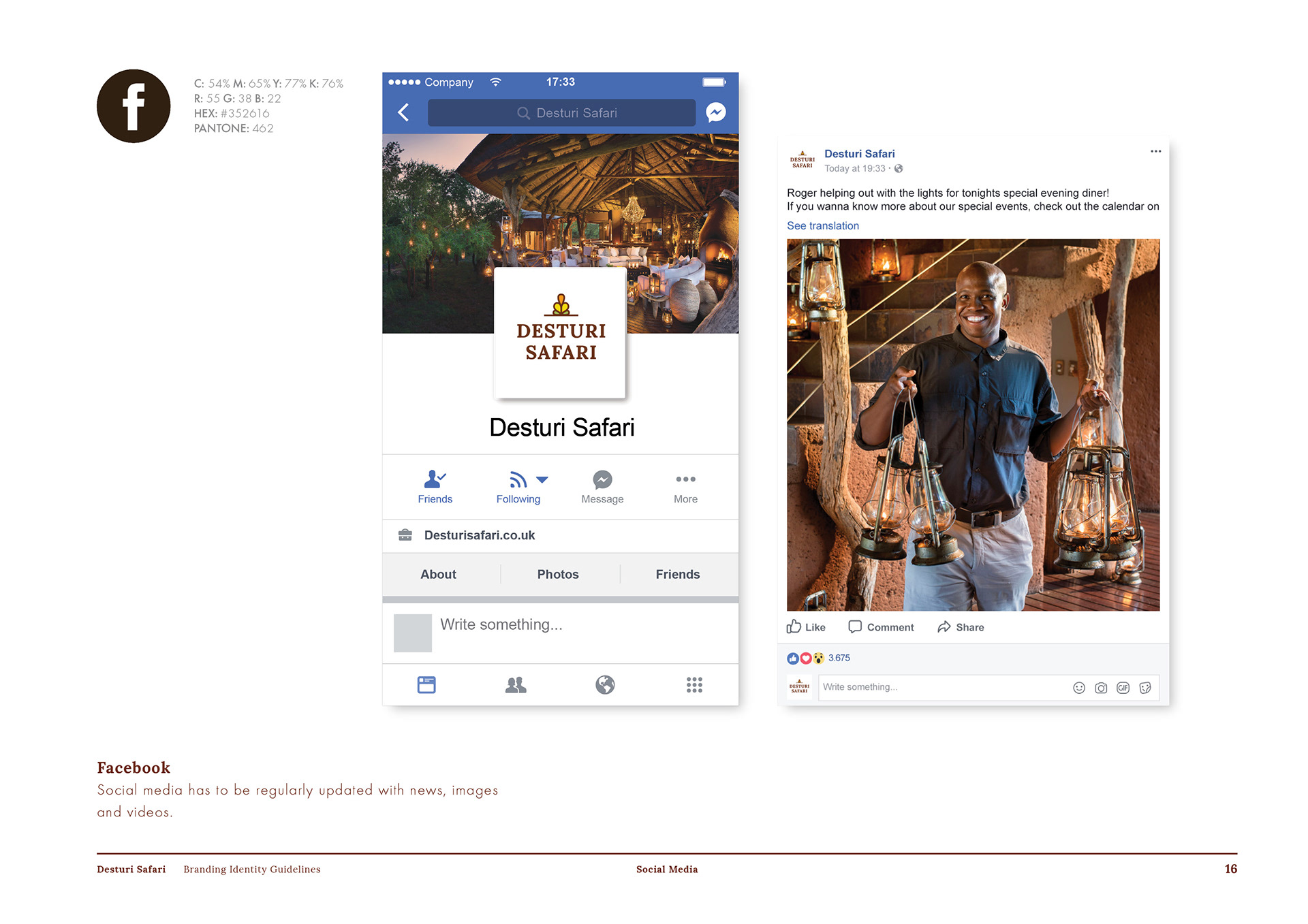The height and width of the screenshot is (924, 1308).
Task: Open the globe notifications bottom icon
Action: coord(605,684)
